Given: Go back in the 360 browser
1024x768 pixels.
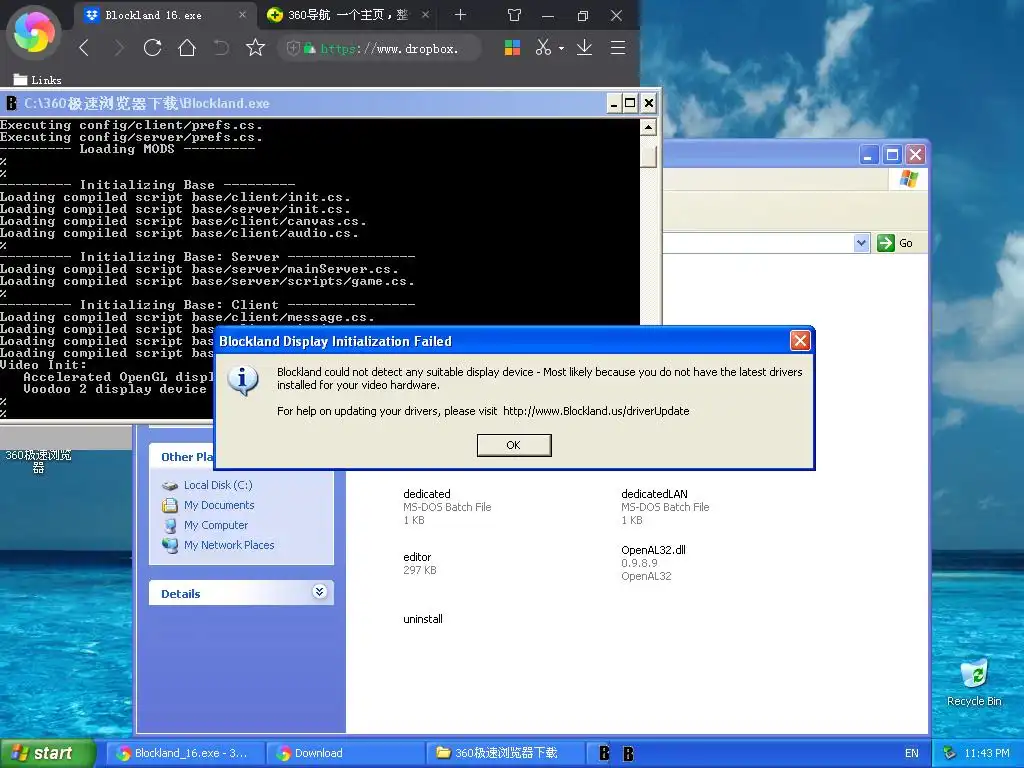Looking at the screenshot, I should [84, 48].
